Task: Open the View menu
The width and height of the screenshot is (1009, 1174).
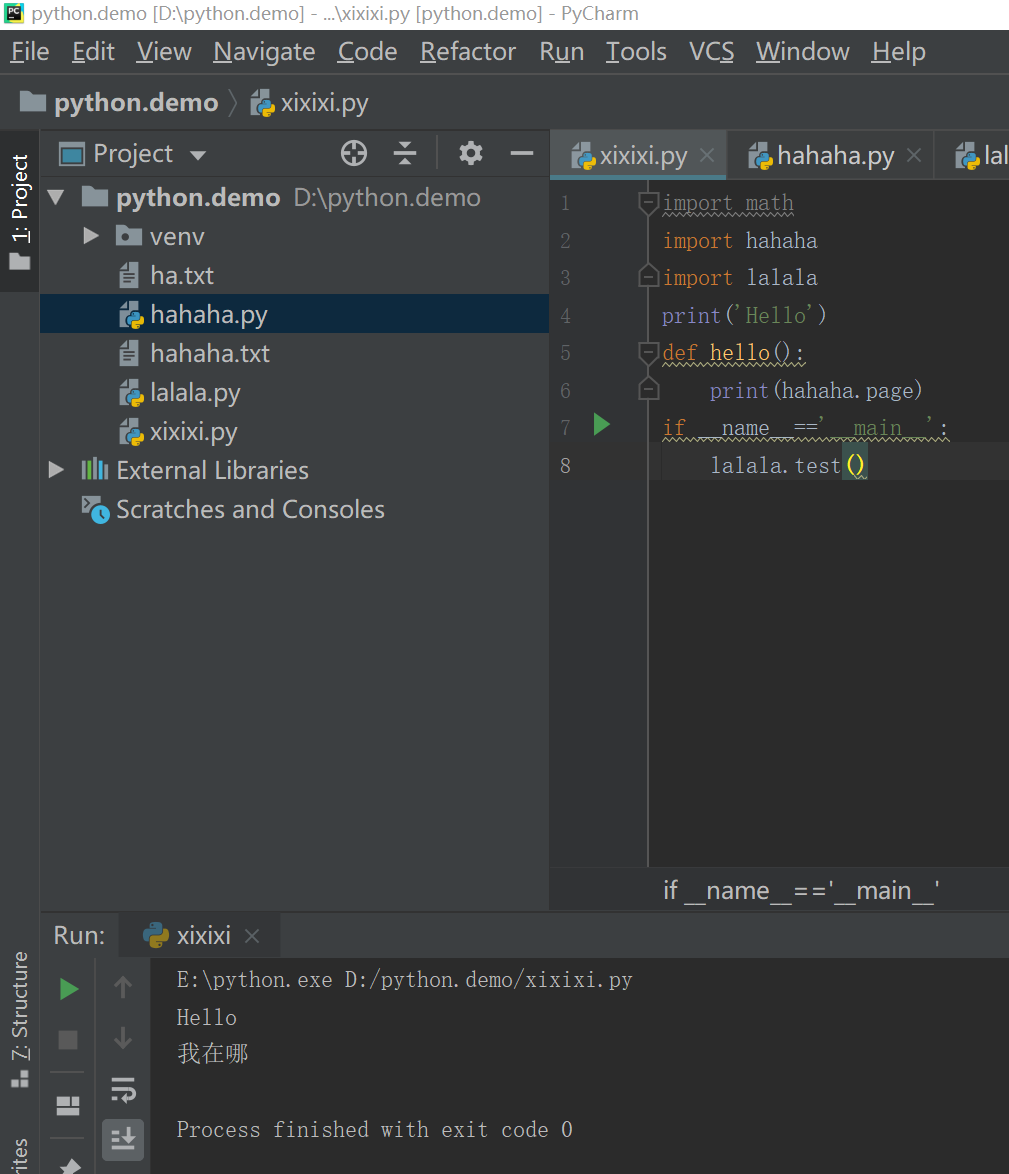Action: [x=164, y=52]
